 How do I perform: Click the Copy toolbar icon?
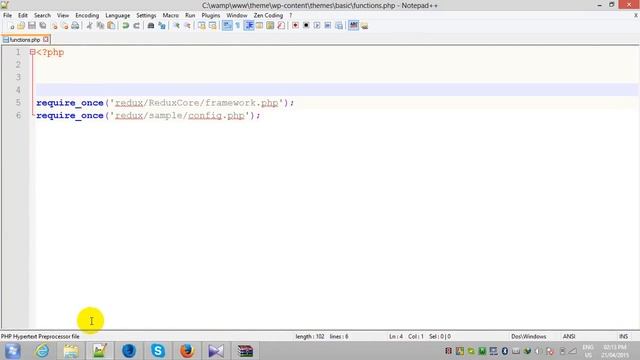click(x=100, y=26)
